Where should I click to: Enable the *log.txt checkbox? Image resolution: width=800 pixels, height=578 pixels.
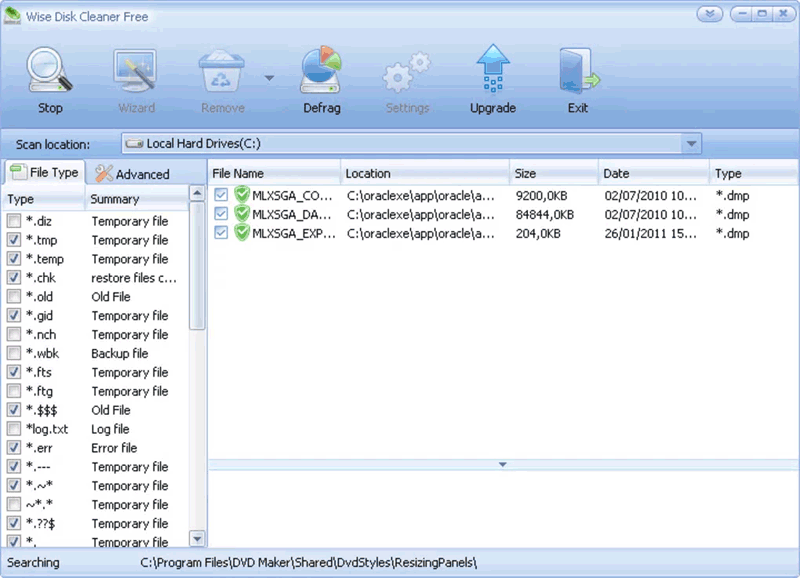tap(14, 429)
